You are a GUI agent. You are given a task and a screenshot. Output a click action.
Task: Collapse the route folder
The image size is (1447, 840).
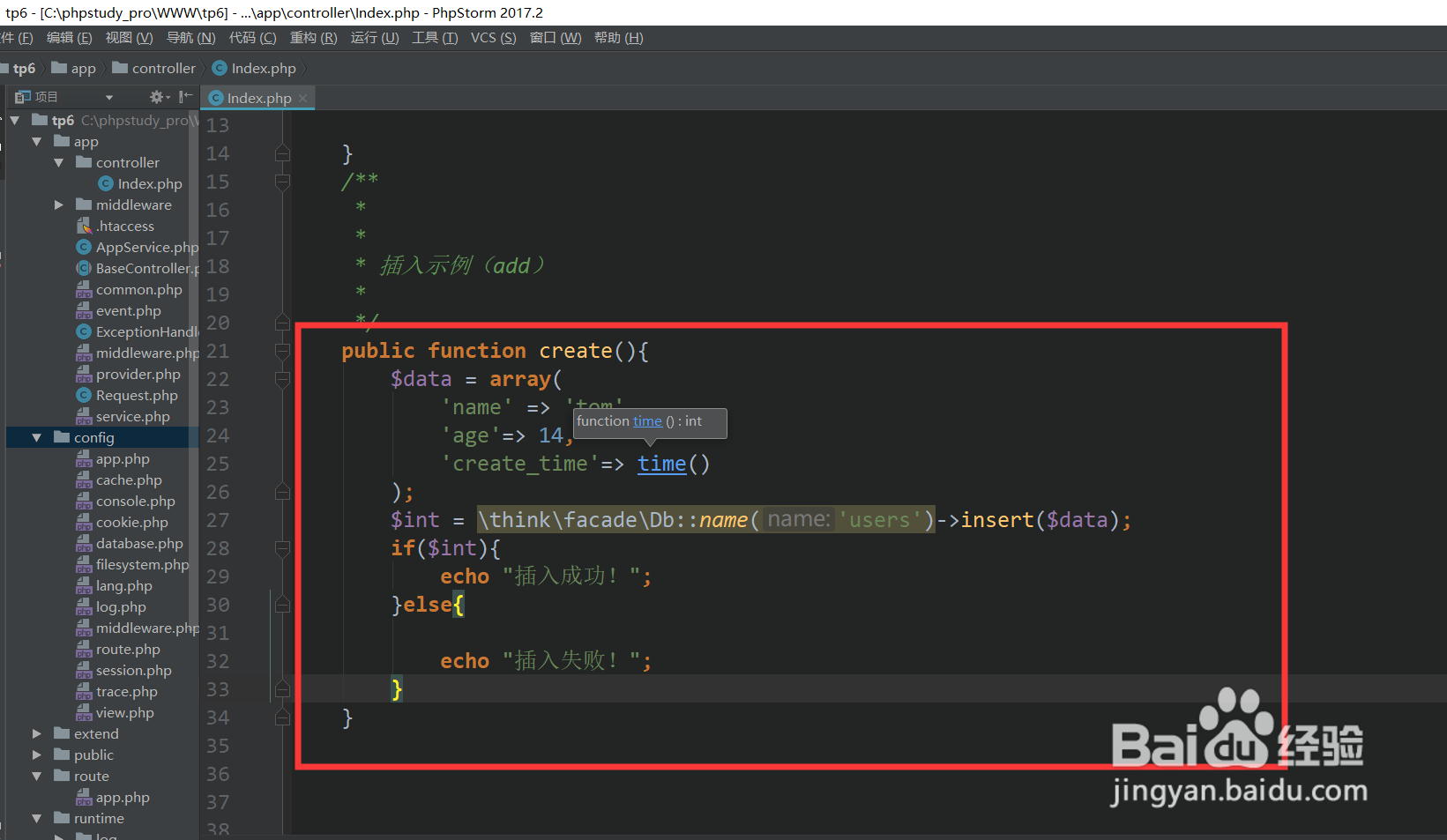[36, 776]
